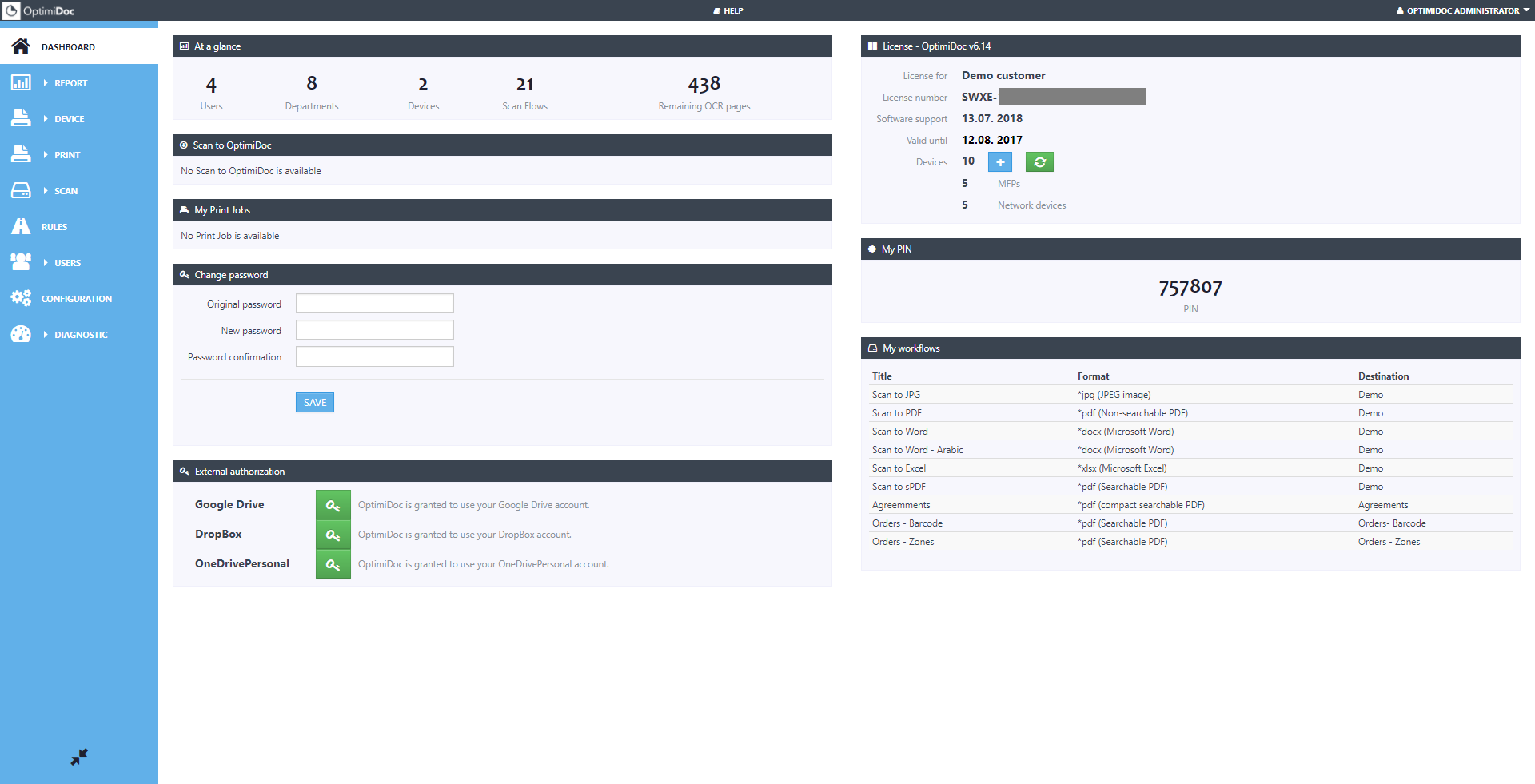Click the OneDrivePersonal authorization key button
This screenshot has width=1535, height=784.
point(333,564)
